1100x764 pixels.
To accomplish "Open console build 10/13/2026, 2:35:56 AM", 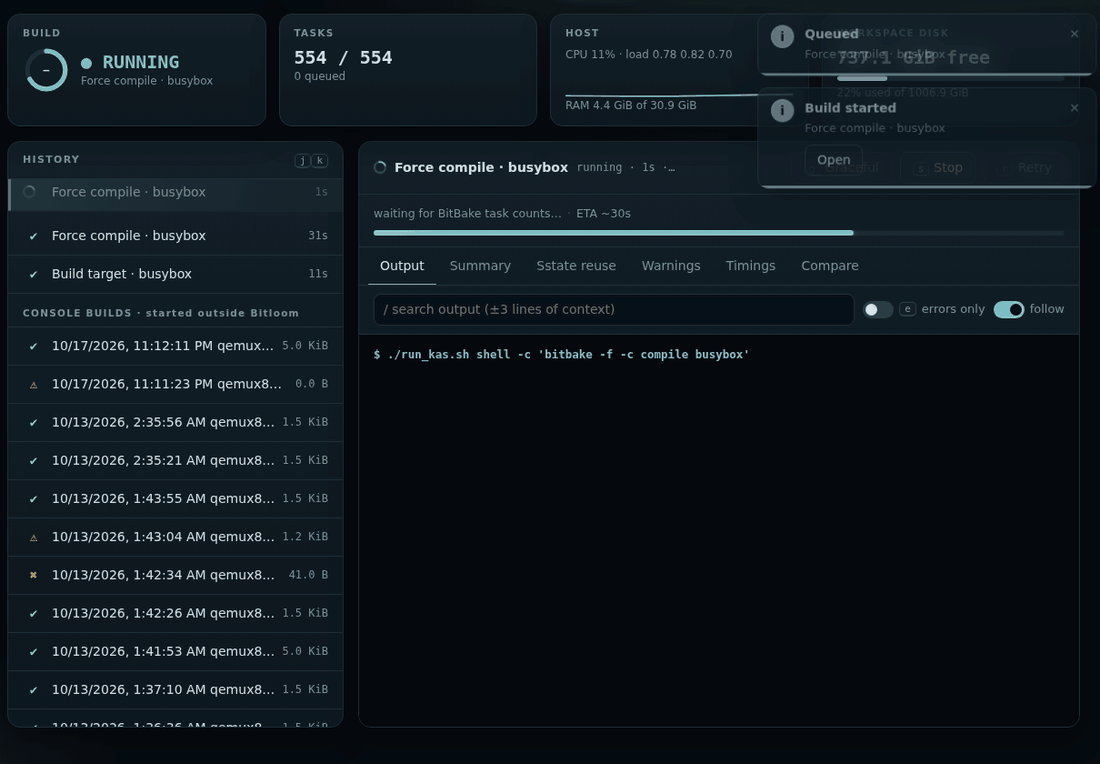I will click(175, 422).
